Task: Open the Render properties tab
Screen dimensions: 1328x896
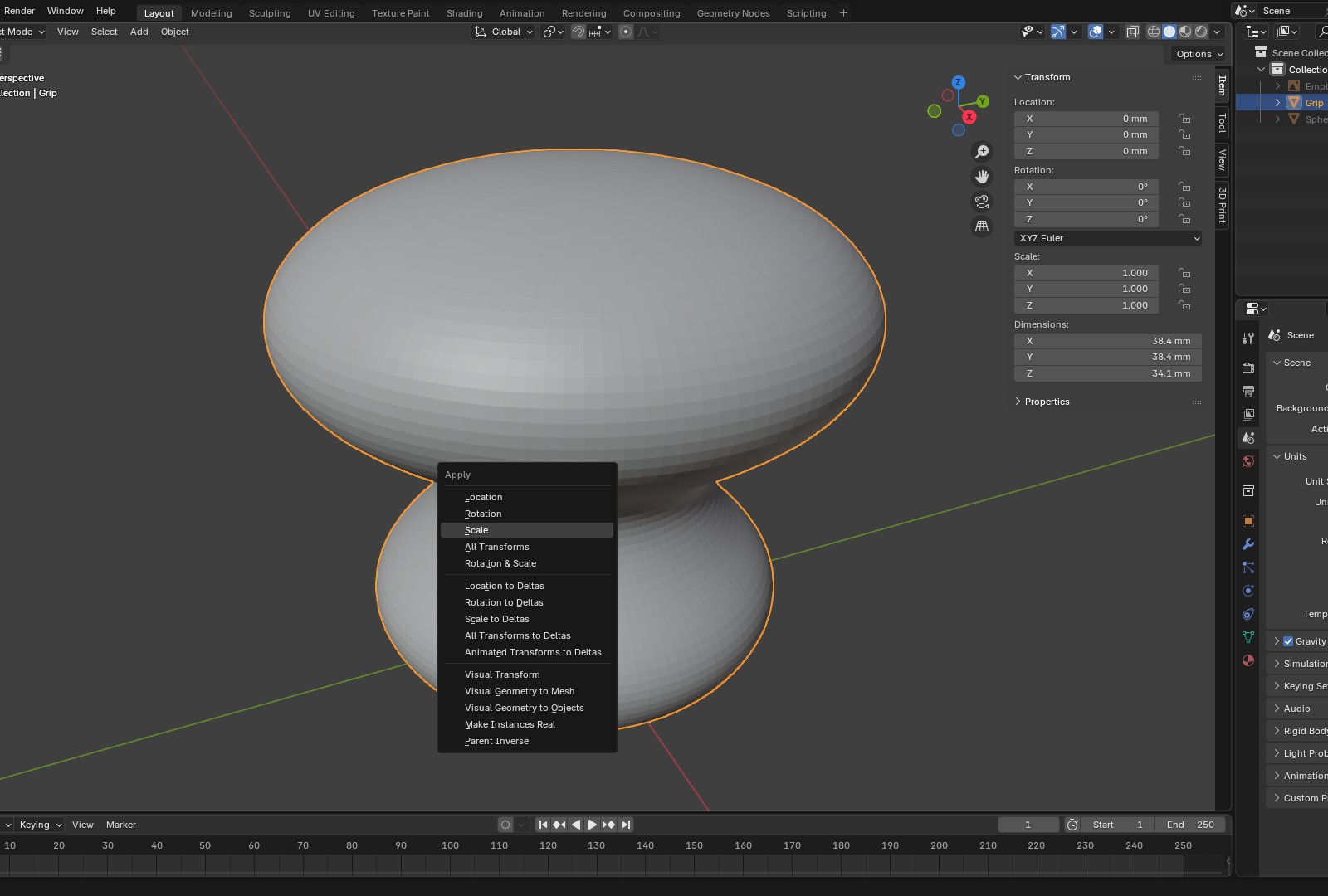Action: pos(1248,368)
